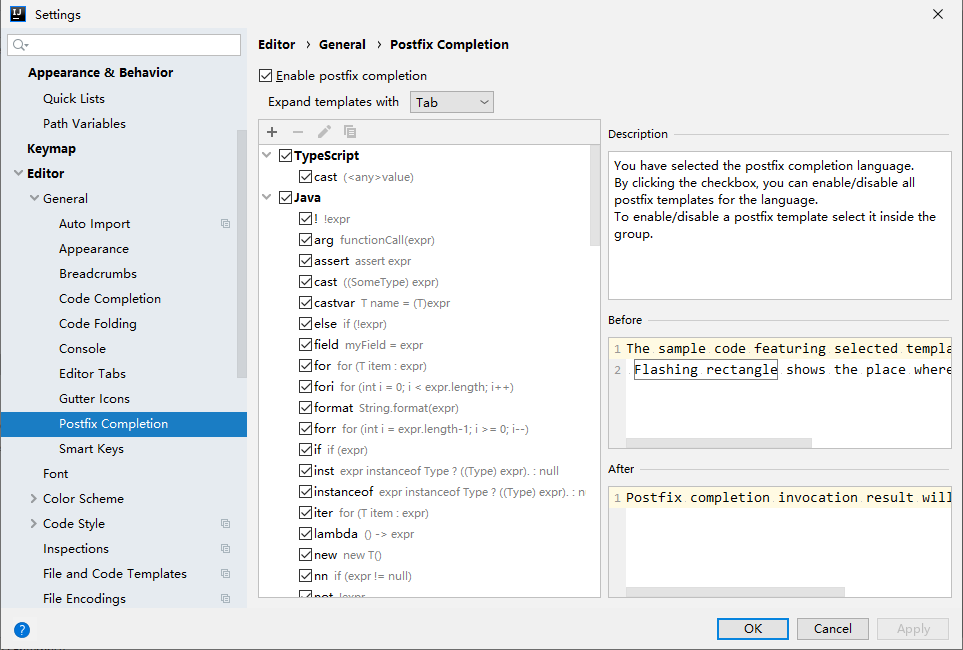Open Gutter Icons settings page
Image resolution: width=963 pixels, height=650 pixels.
pos(95,399)
